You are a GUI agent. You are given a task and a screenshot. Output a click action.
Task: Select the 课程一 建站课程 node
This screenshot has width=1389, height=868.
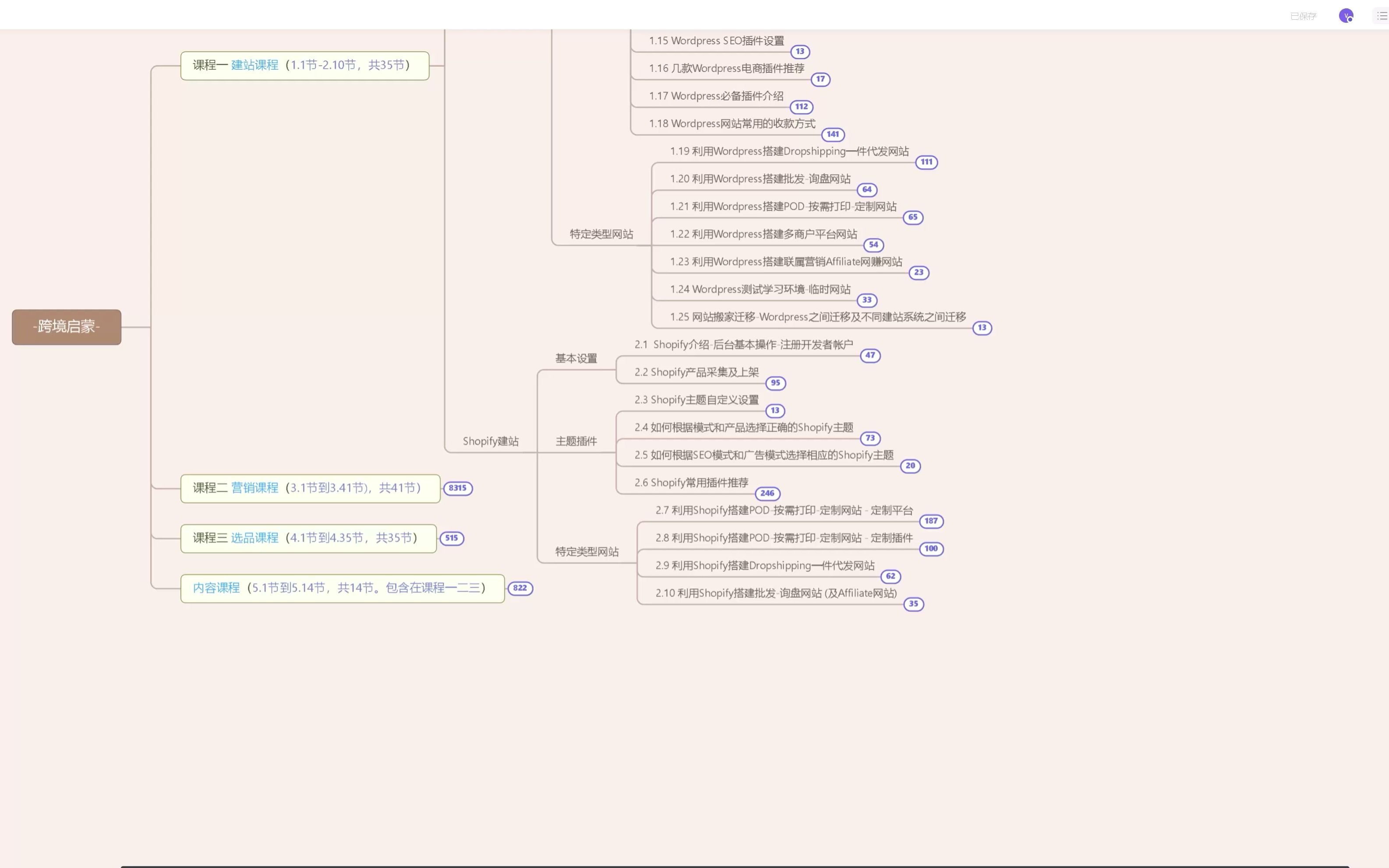(x=304, y=65)
